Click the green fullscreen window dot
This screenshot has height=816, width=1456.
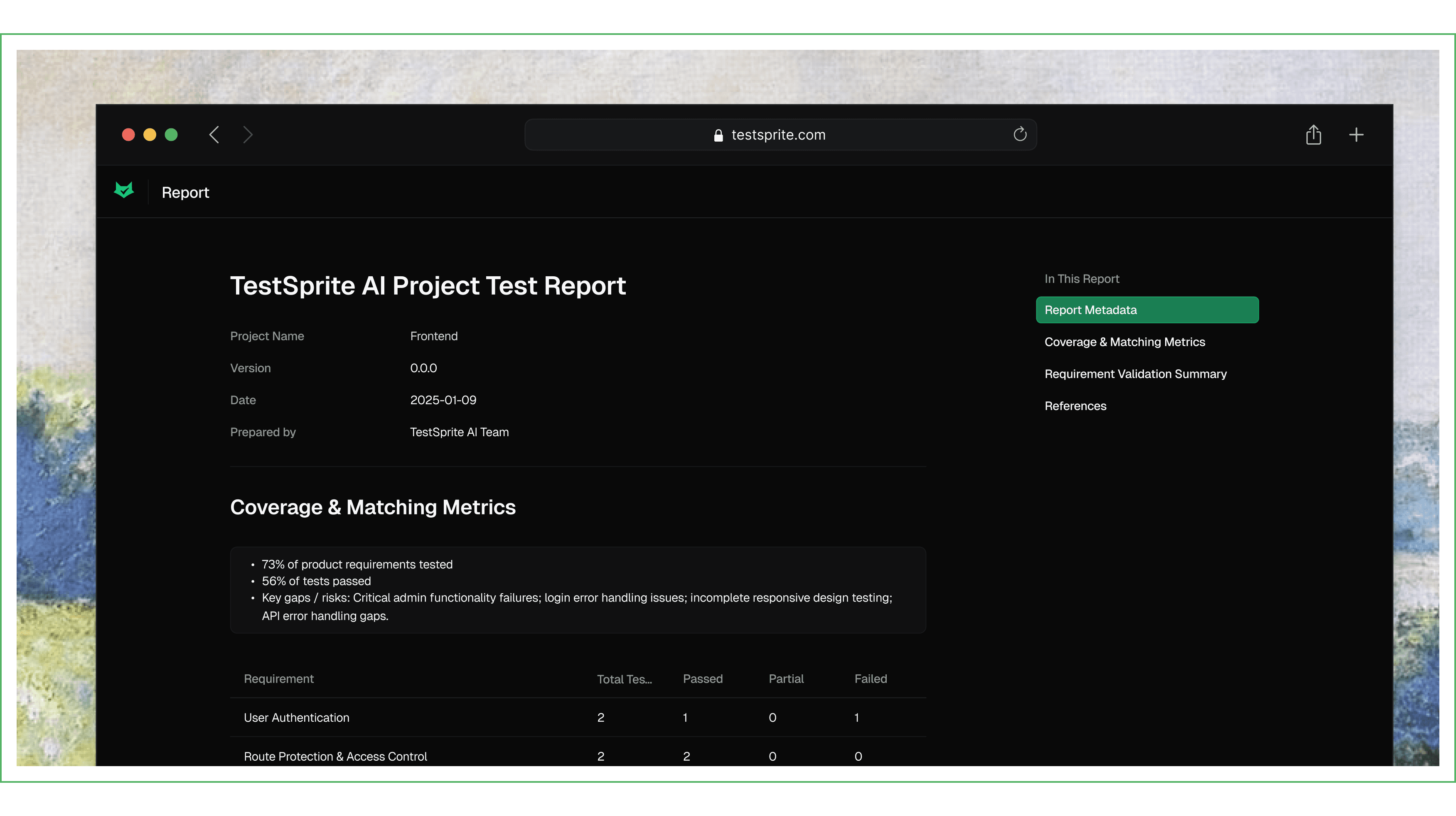[171, 135]
